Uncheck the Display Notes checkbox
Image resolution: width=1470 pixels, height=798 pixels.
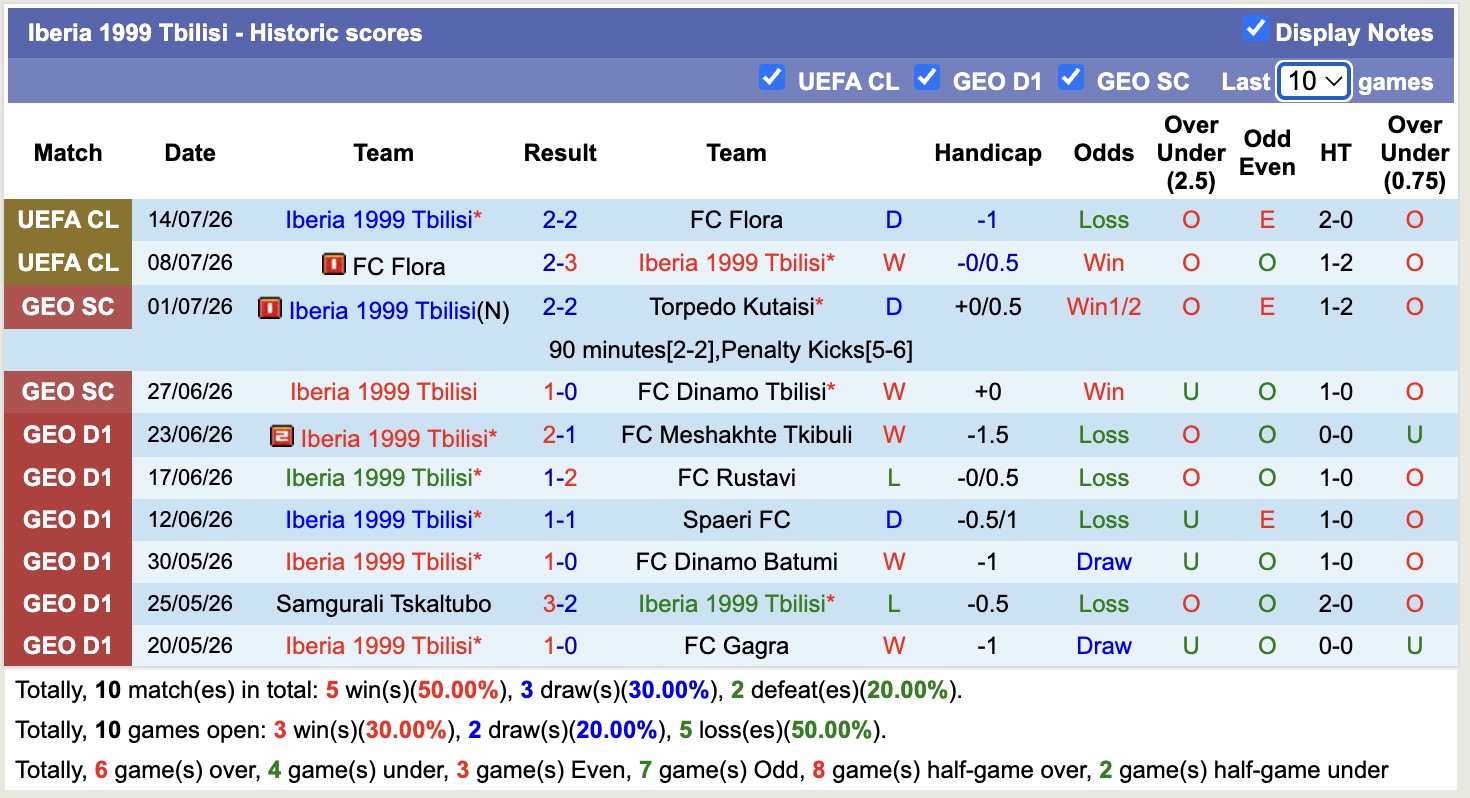click(x=1254, y=29)
